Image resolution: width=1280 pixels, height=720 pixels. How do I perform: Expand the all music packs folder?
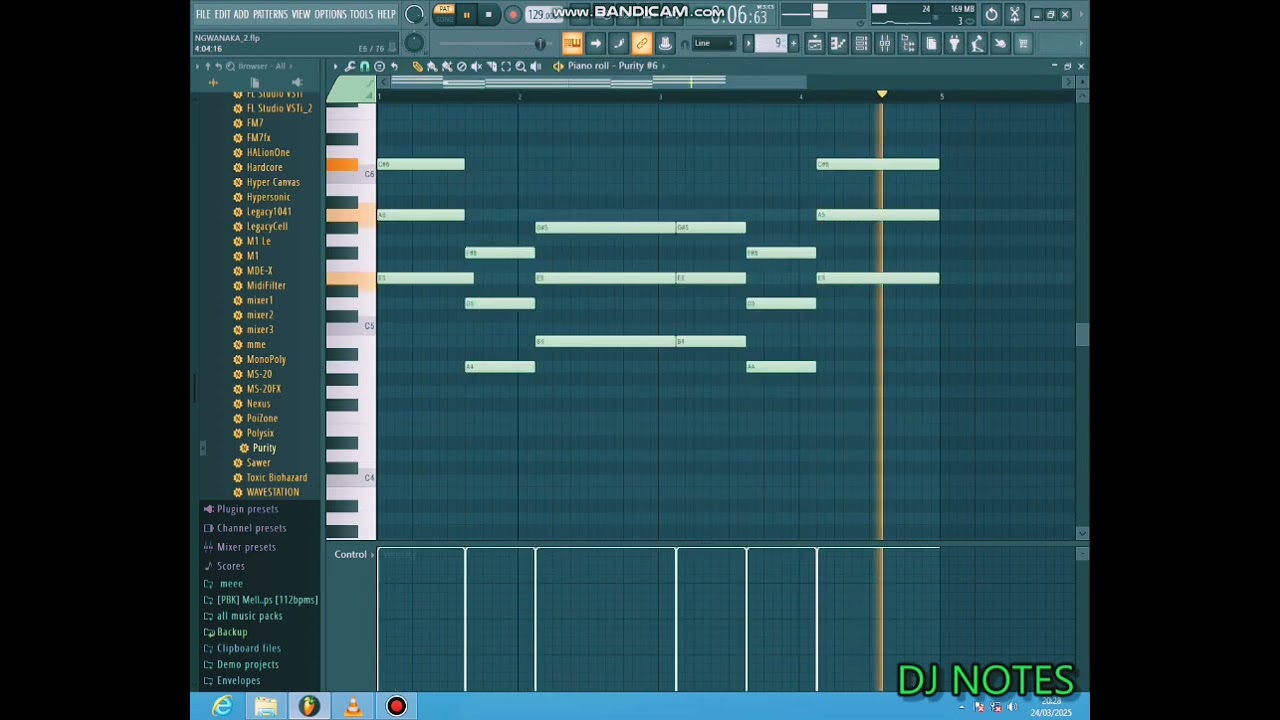[x=249, y=616]
